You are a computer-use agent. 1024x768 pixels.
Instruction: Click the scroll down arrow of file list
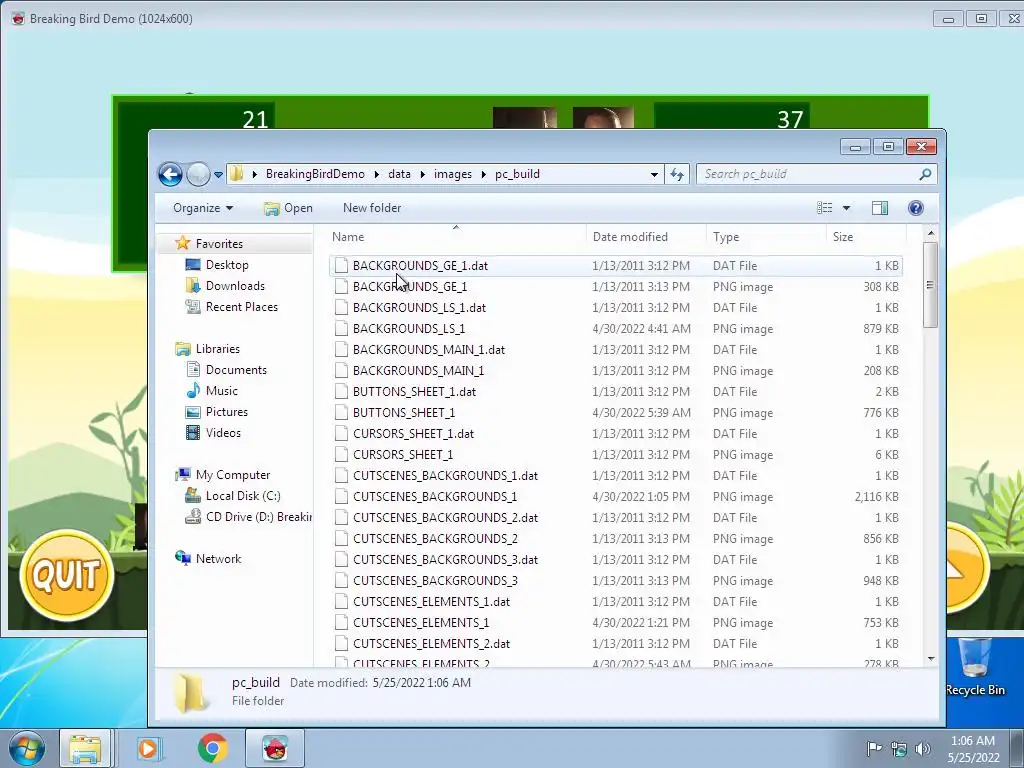pos(931,659)
